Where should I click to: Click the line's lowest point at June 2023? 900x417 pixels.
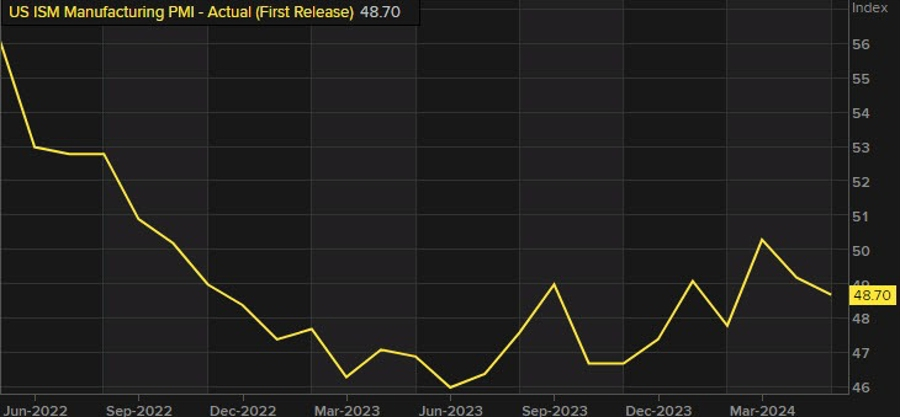pyautogui.click(x=450, y=388)
